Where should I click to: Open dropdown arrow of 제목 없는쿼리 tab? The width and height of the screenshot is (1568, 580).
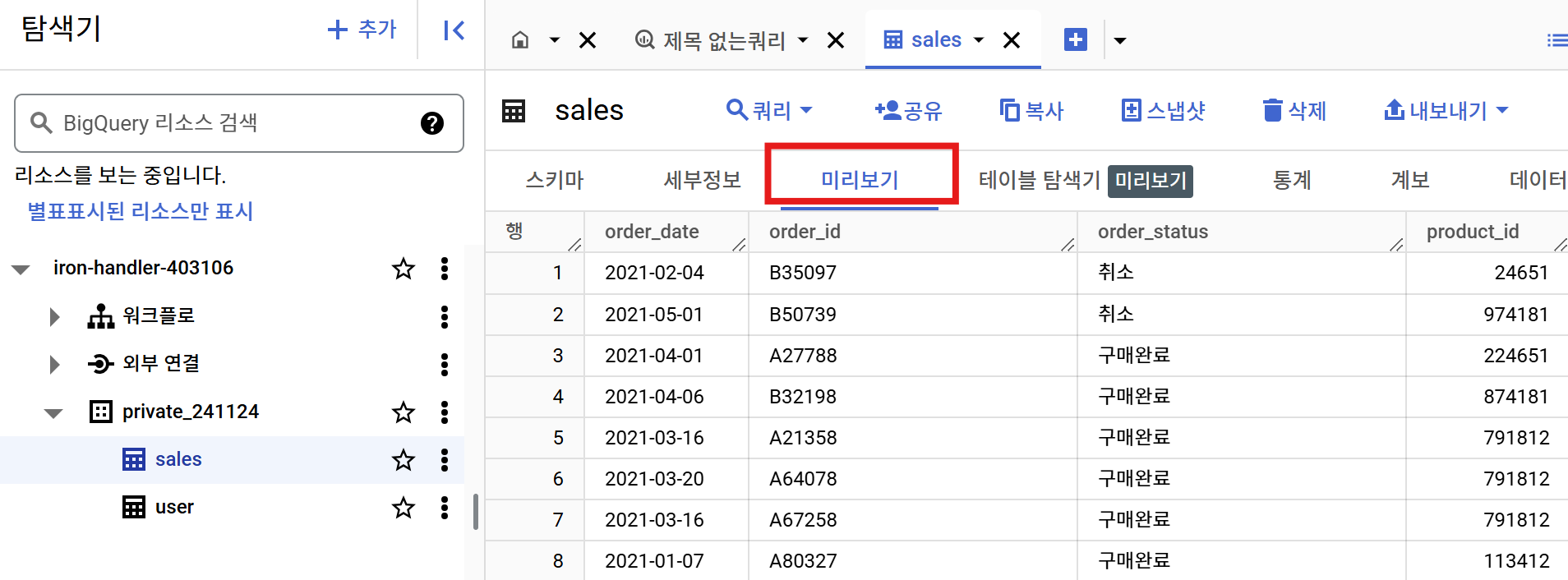tap(803, 39)
